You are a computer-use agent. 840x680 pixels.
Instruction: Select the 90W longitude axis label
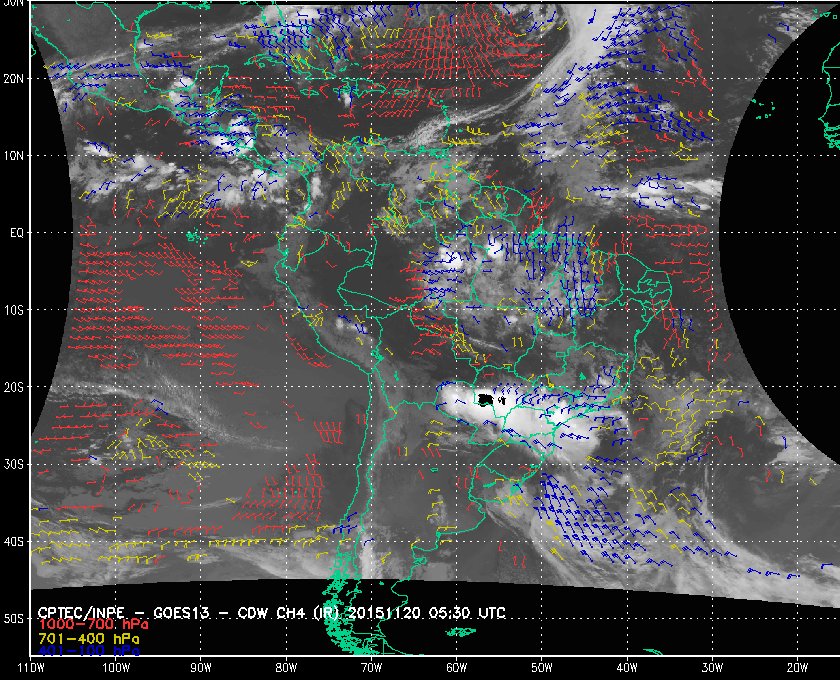click(x=201, y=667)
